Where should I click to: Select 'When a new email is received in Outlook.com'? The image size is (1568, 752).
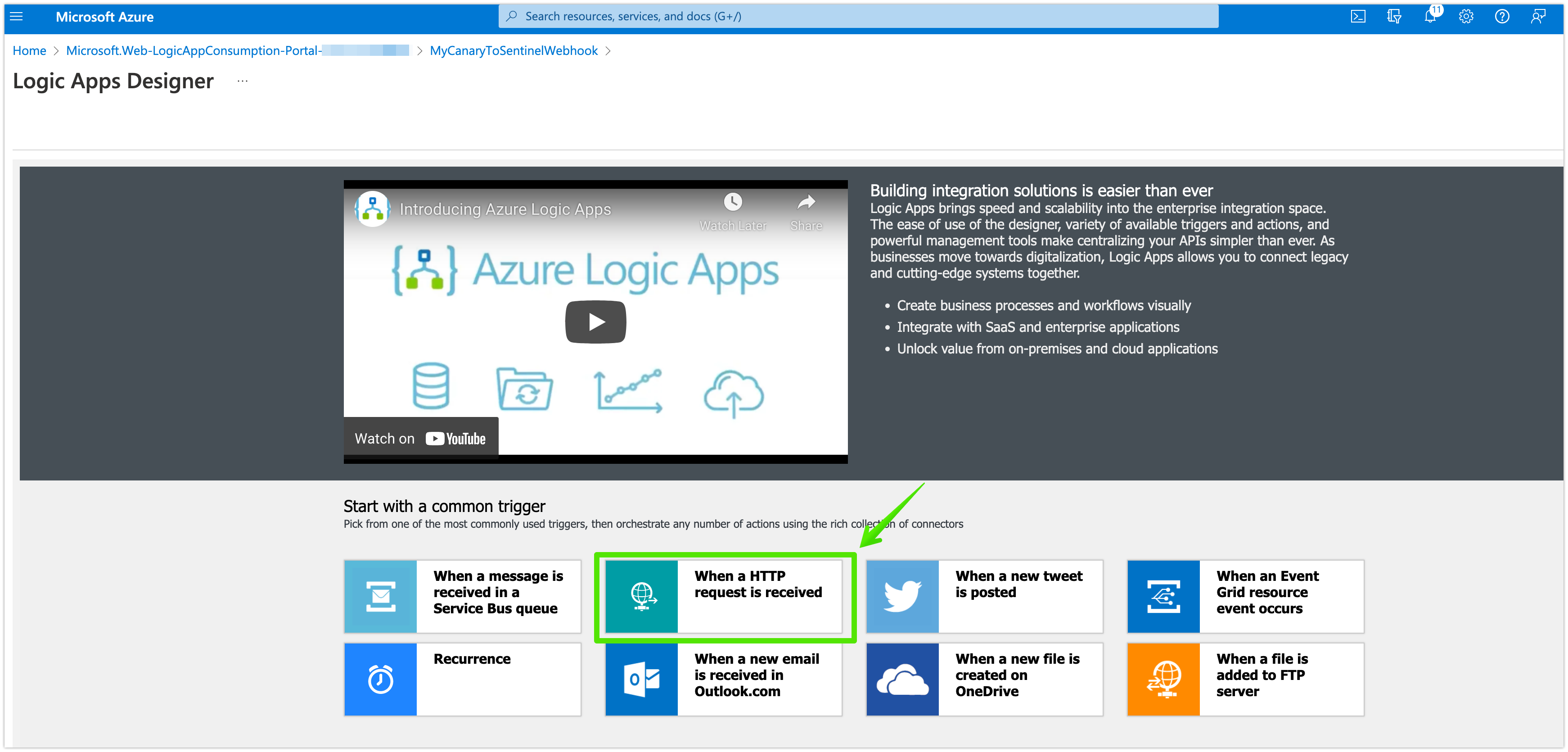(x=723, y=679)
